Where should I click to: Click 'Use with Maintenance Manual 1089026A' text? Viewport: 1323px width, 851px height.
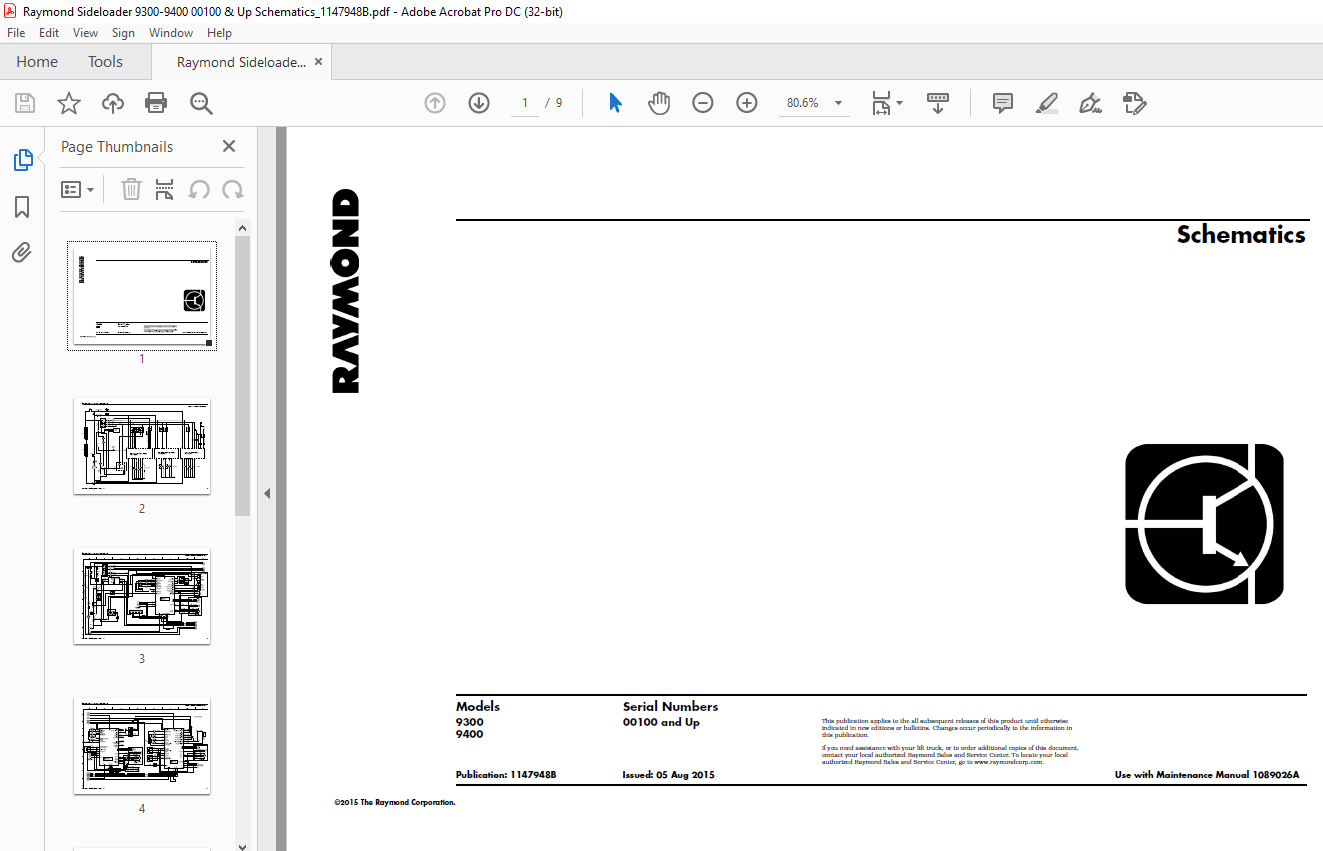coord(1207,775)
